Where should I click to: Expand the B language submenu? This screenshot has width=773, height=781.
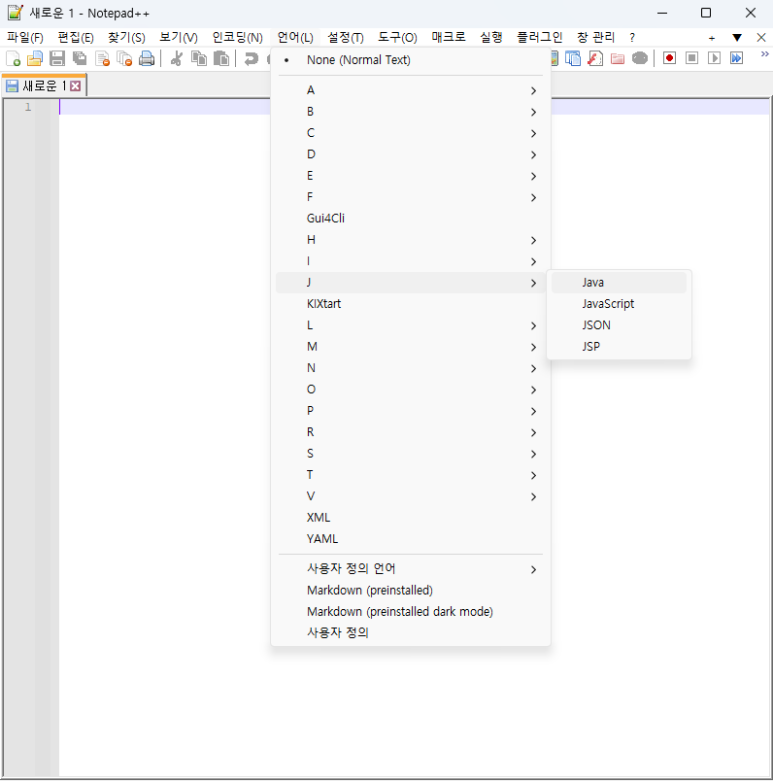click(x=411, y=112)
